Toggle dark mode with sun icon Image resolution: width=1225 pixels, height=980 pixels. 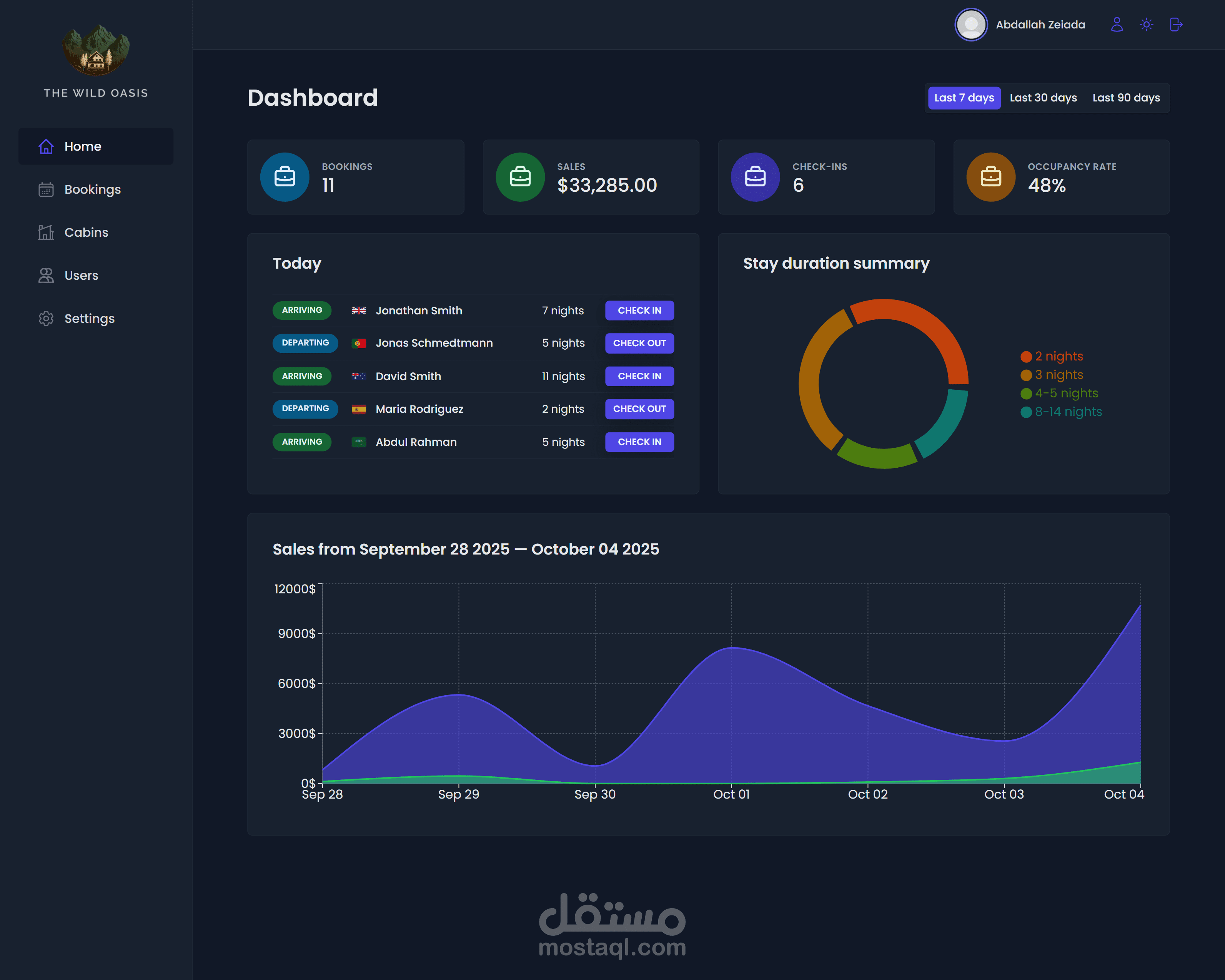pyautogui.click(x=1146, y=25)
